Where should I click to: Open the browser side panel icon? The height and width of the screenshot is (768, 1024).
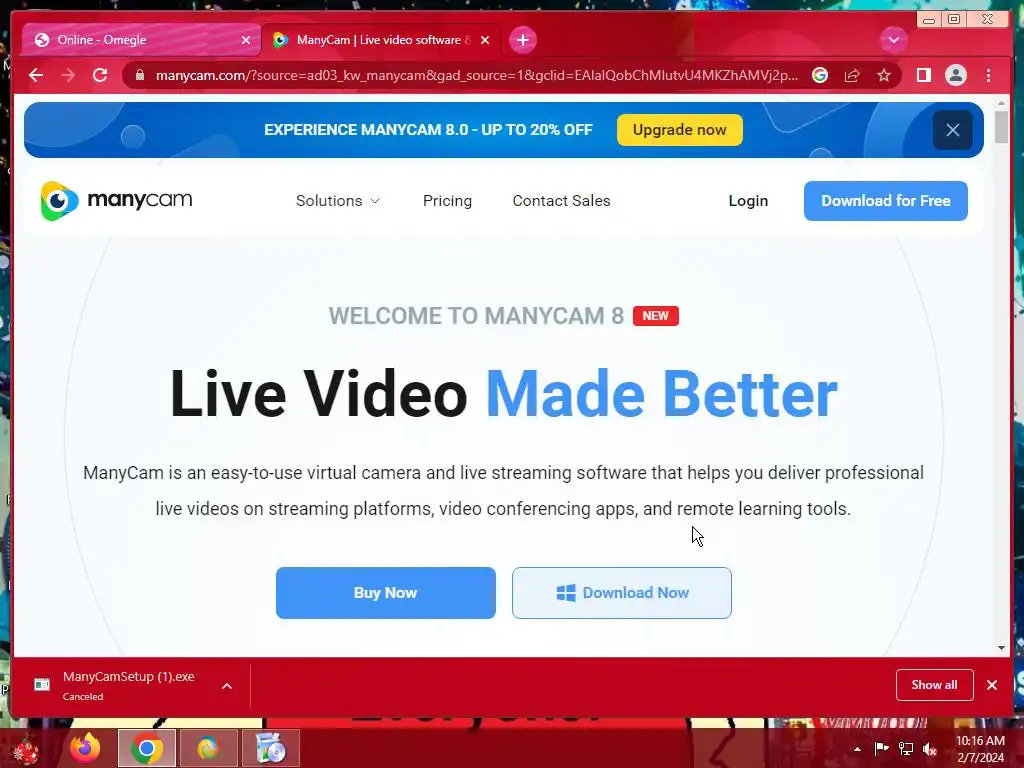click(x=923, y=75)
